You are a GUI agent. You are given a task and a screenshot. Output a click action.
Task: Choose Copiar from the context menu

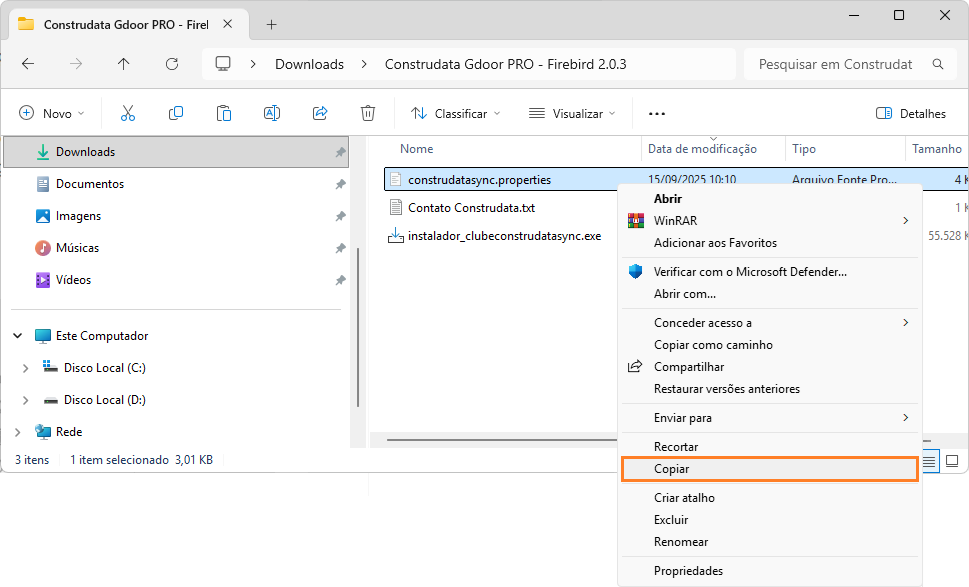[770, 469]
